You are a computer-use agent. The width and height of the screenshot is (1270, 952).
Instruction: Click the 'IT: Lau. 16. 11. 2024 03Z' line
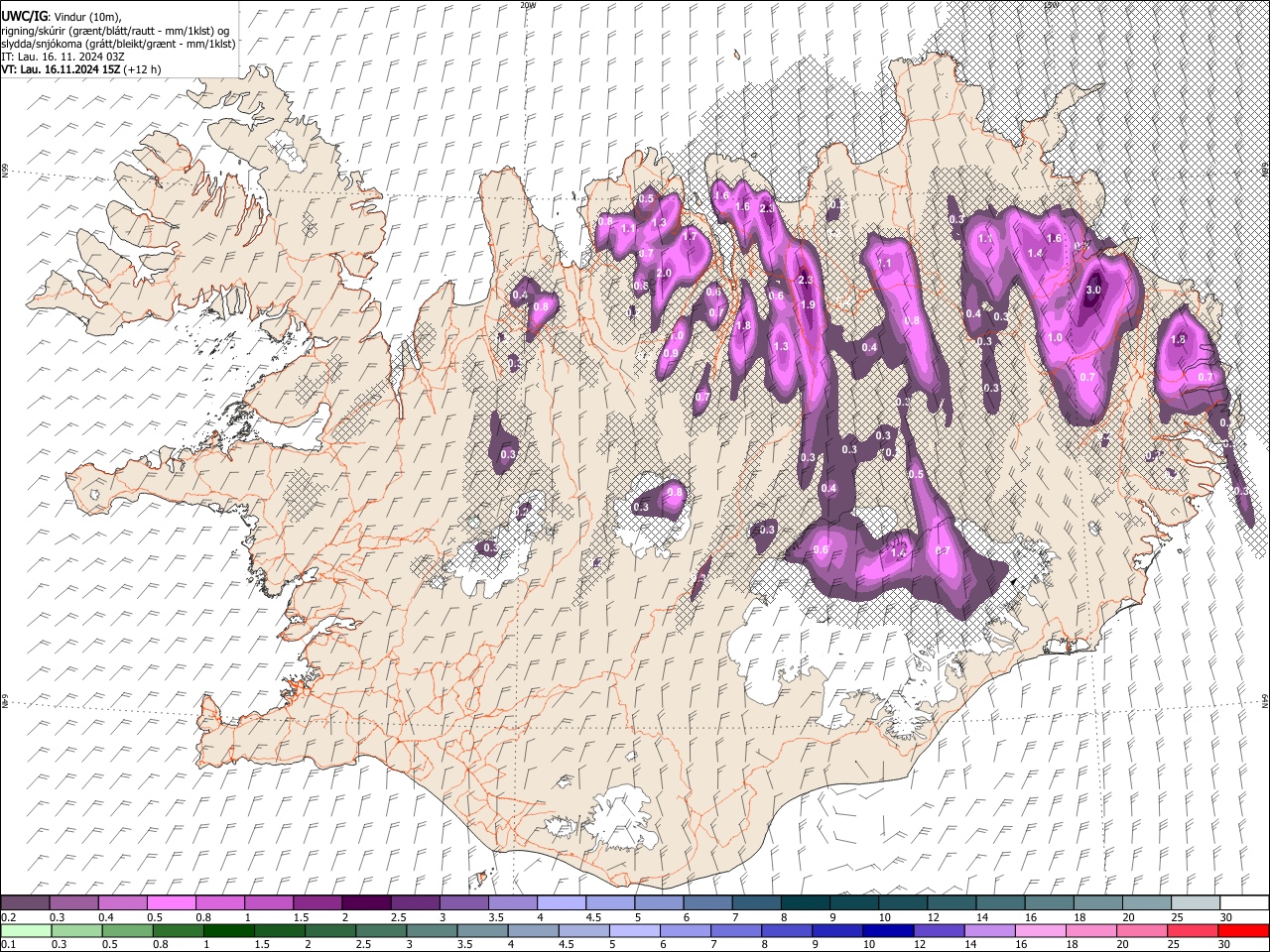pyautogui.click(x=63, y=57)
